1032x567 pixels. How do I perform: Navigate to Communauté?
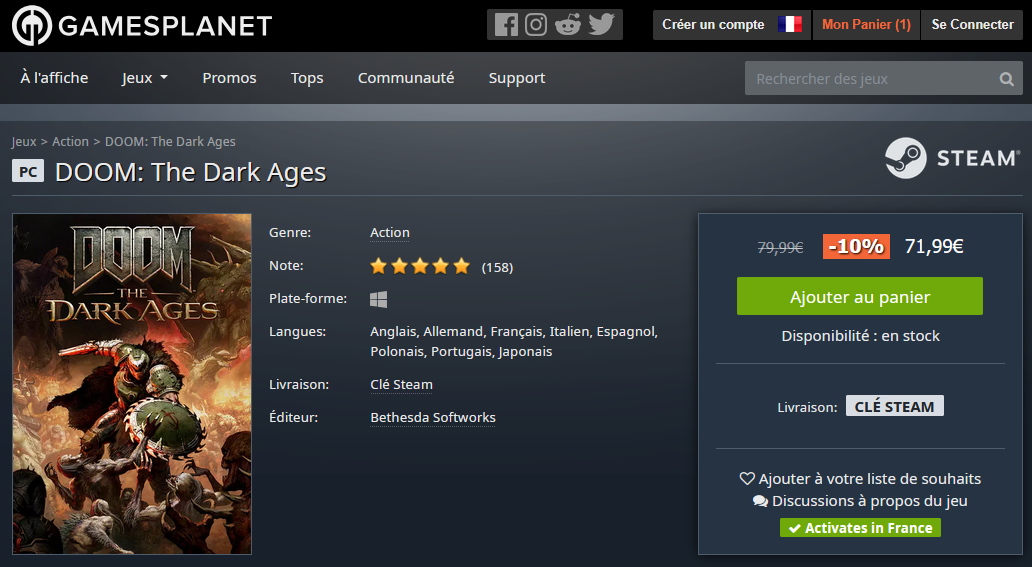click(x=406, y=78)
